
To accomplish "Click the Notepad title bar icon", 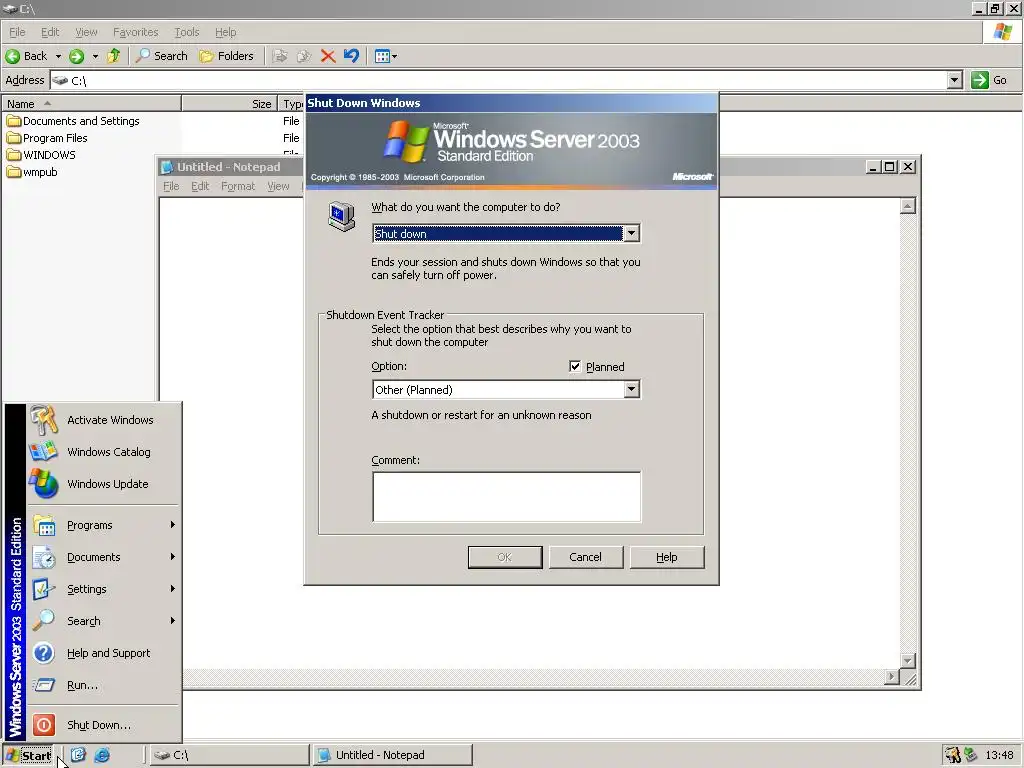I will coord(167,167).
